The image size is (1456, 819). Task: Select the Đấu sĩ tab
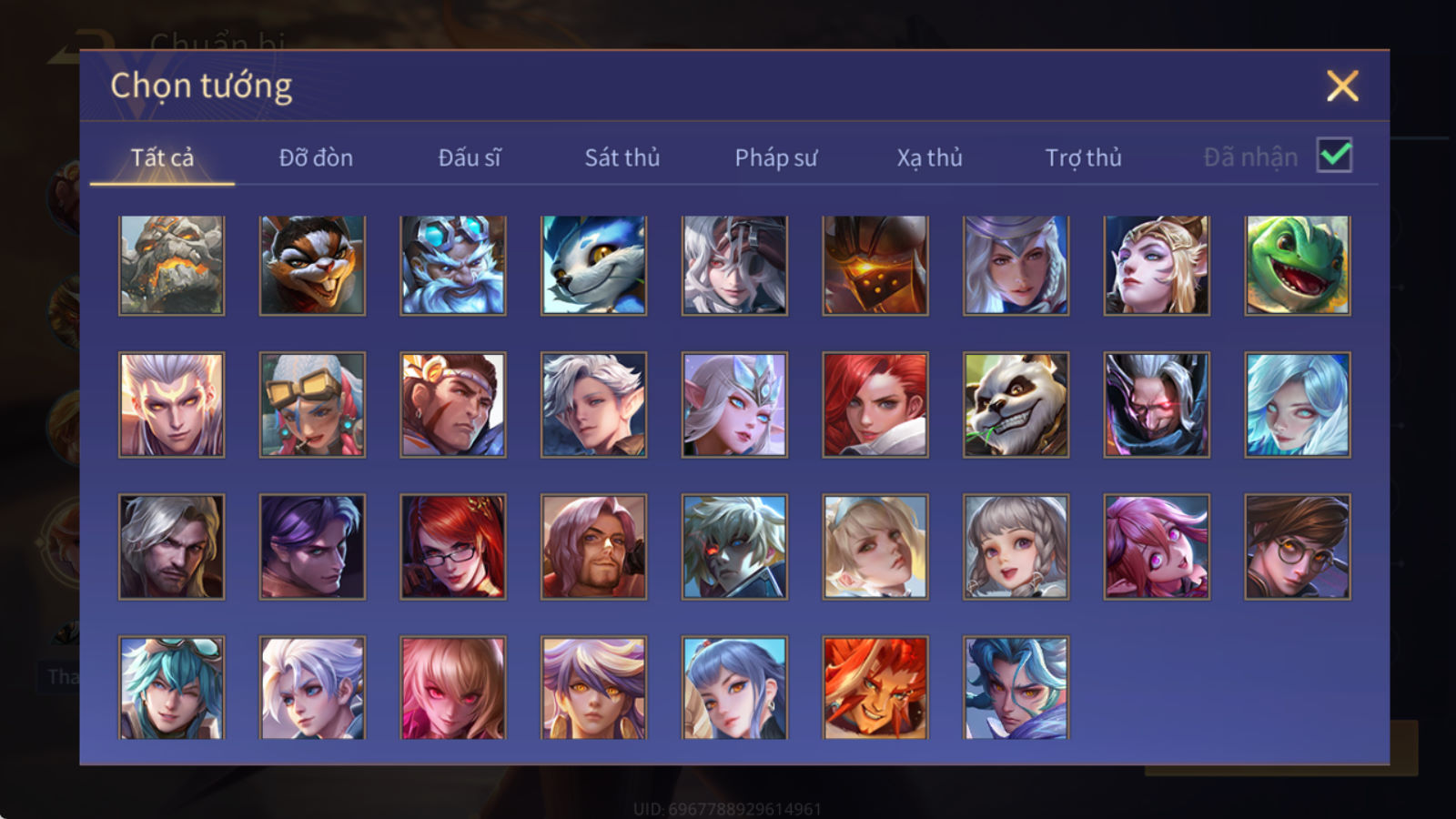pyautogui.click(x=469, y=157)
